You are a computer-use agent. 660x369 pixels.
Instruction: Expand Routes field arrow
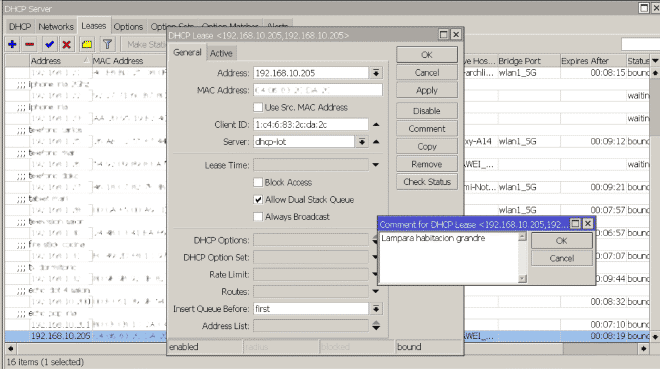pyautogui.click(x=376, y=291)
